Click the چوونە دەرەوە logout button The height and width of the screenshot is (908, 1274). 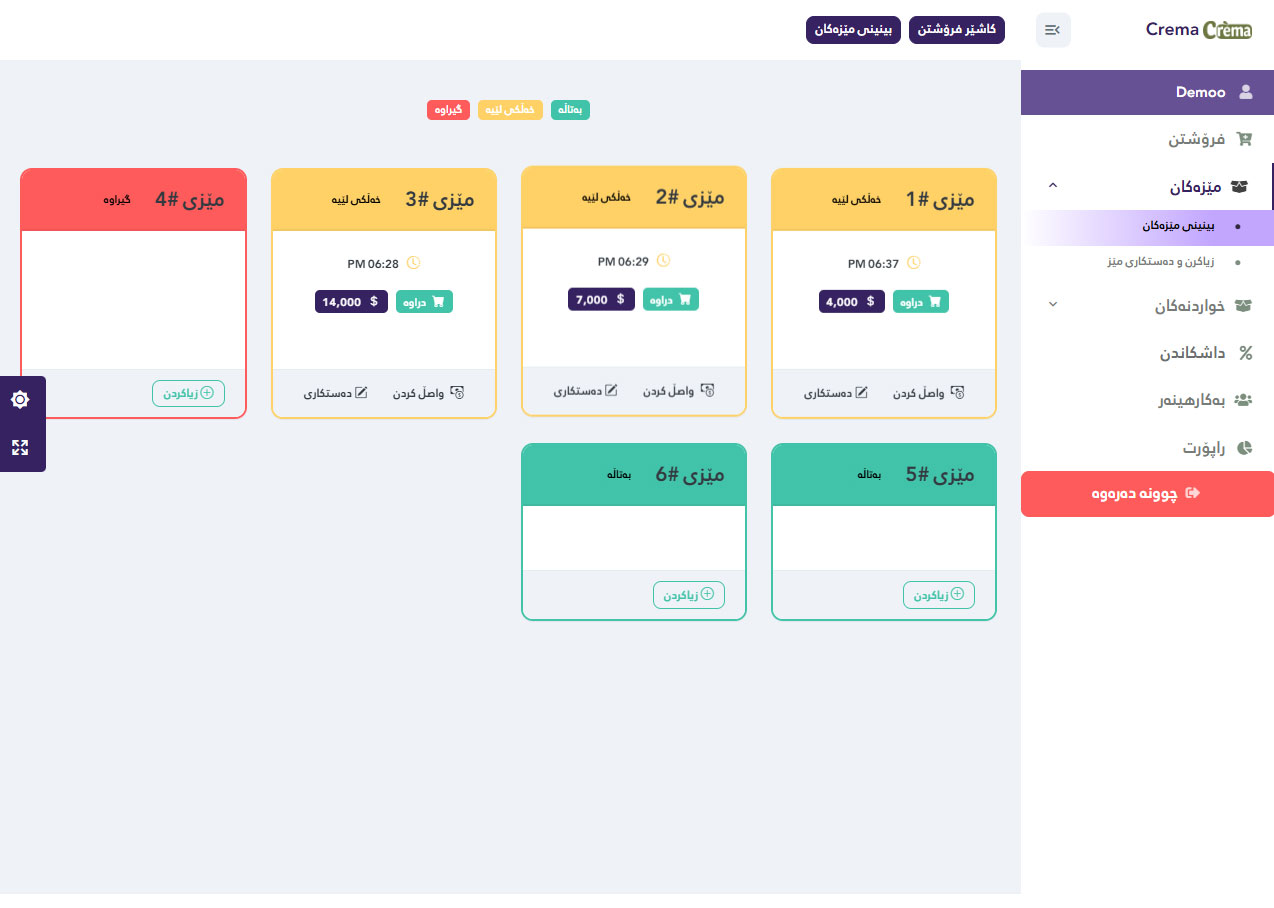click(x=1147, y=494)
